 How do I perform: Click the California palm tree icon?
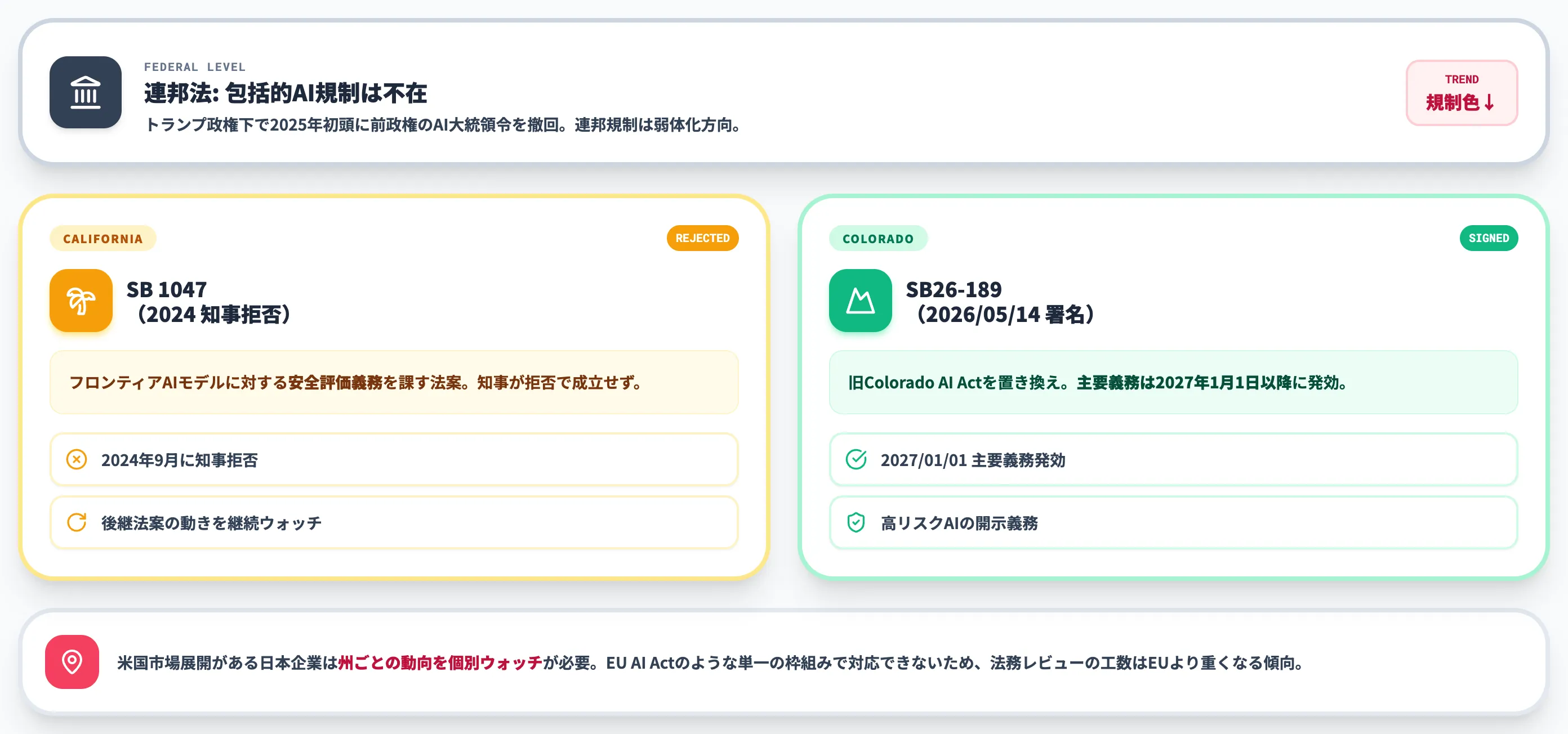tap(81, 301)
